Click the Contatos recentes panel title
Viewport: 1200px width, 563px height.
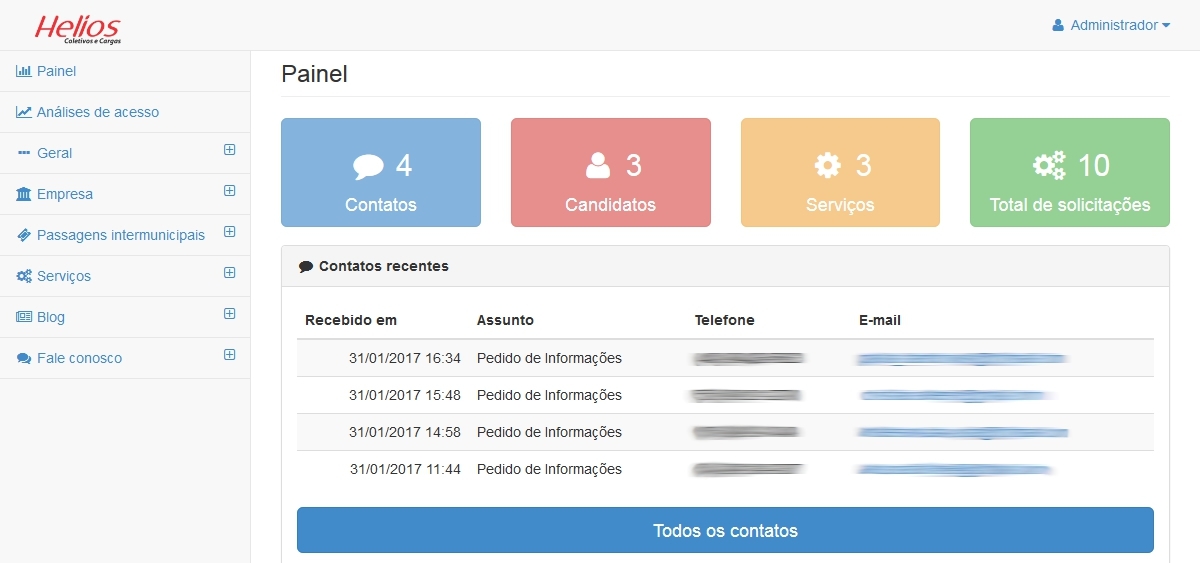tap(384, 267)
